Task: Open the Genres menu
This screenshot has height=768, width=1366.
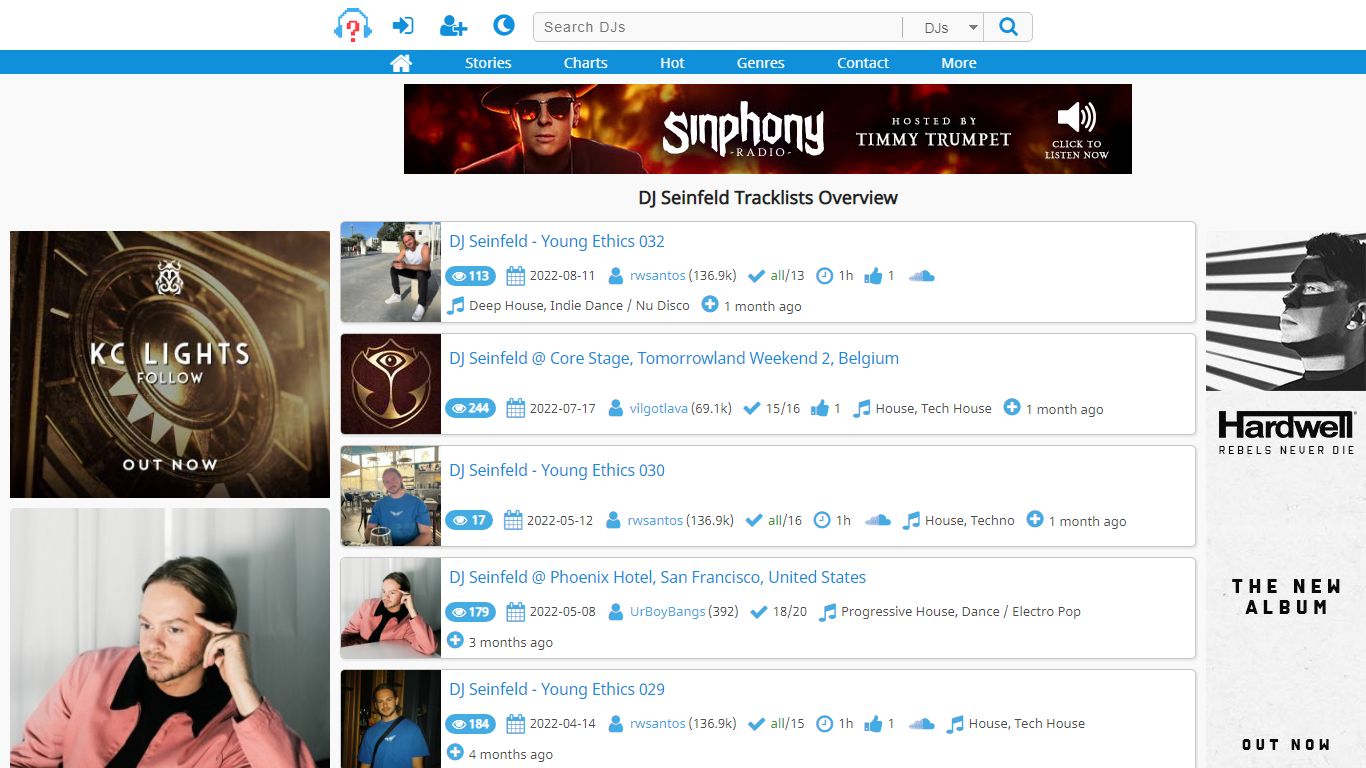Action: pos(760,63)
